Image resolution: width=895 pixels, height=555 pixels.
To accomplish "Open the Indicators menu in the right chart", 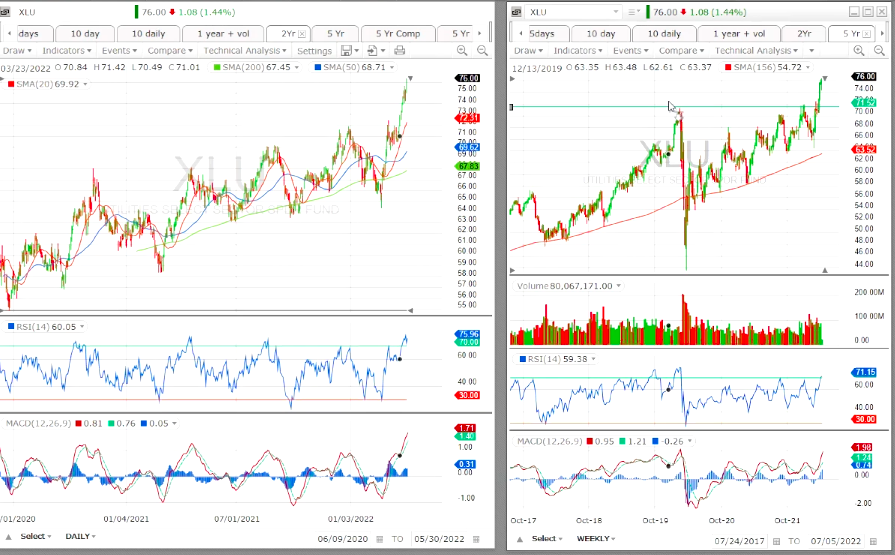I will [578, 51].
